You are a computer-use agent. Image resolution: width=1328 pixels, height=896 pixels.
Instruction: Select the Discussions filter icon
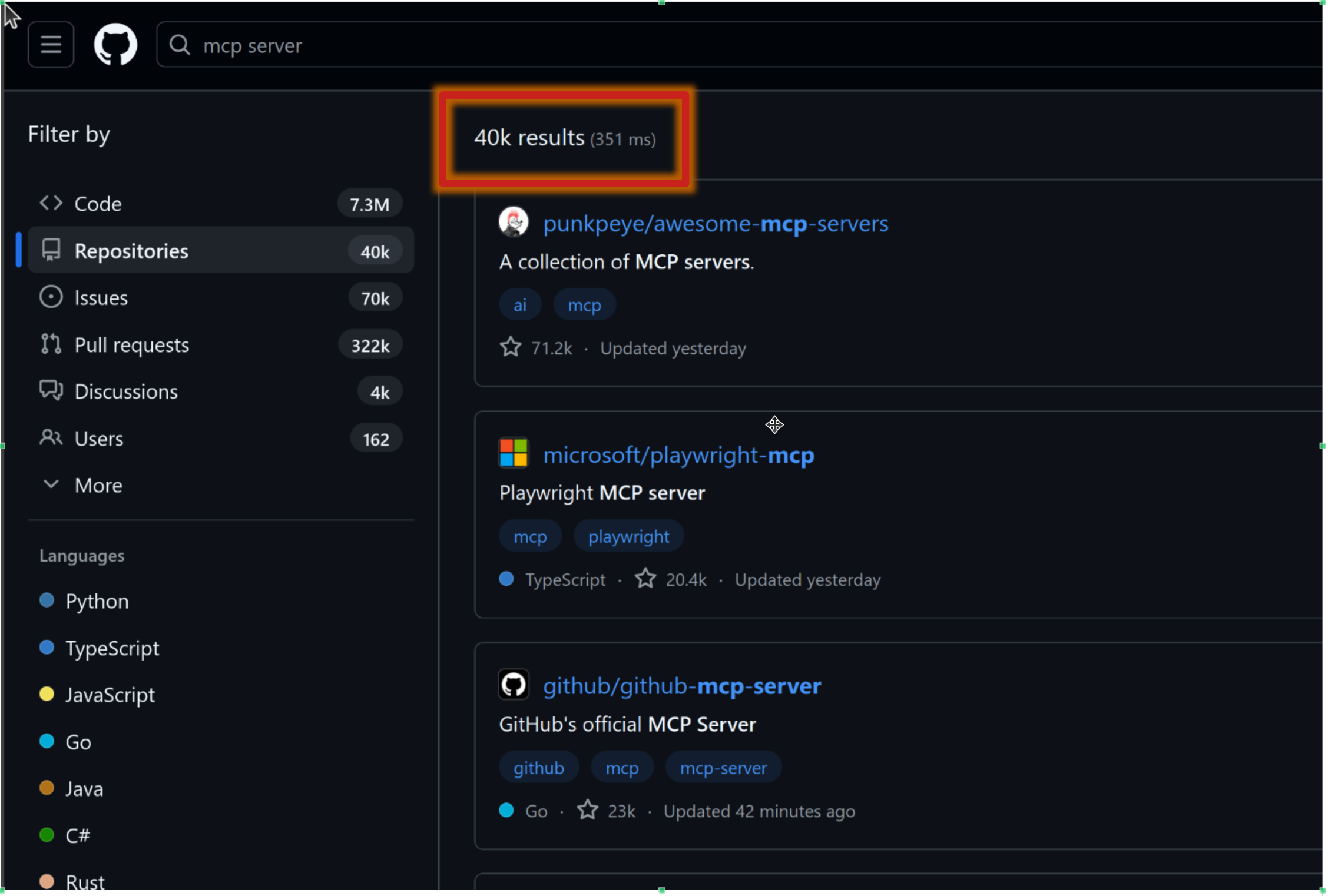coord(51,390)
